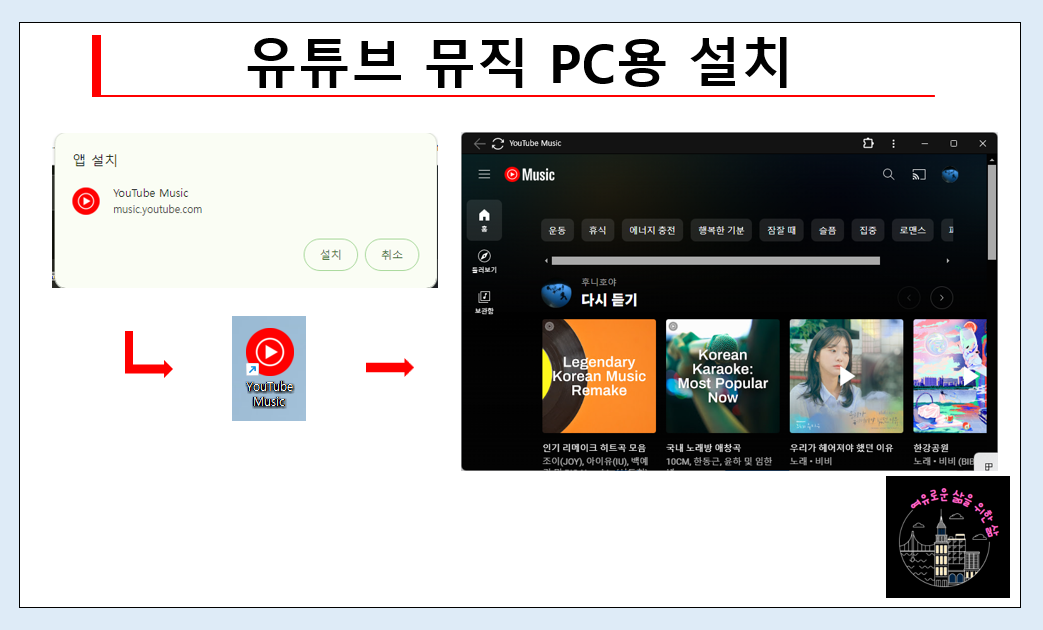Click the 우리가 헤어져야 했던 이유 title

[x=841, y=448]
